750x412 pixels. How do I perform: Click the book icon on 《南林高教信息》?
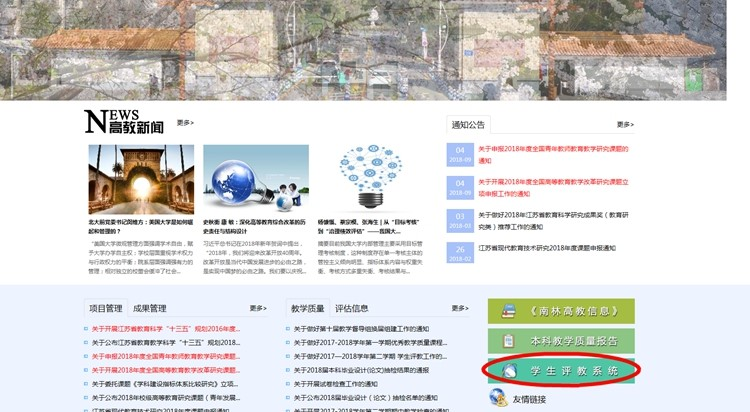[508, 312]
